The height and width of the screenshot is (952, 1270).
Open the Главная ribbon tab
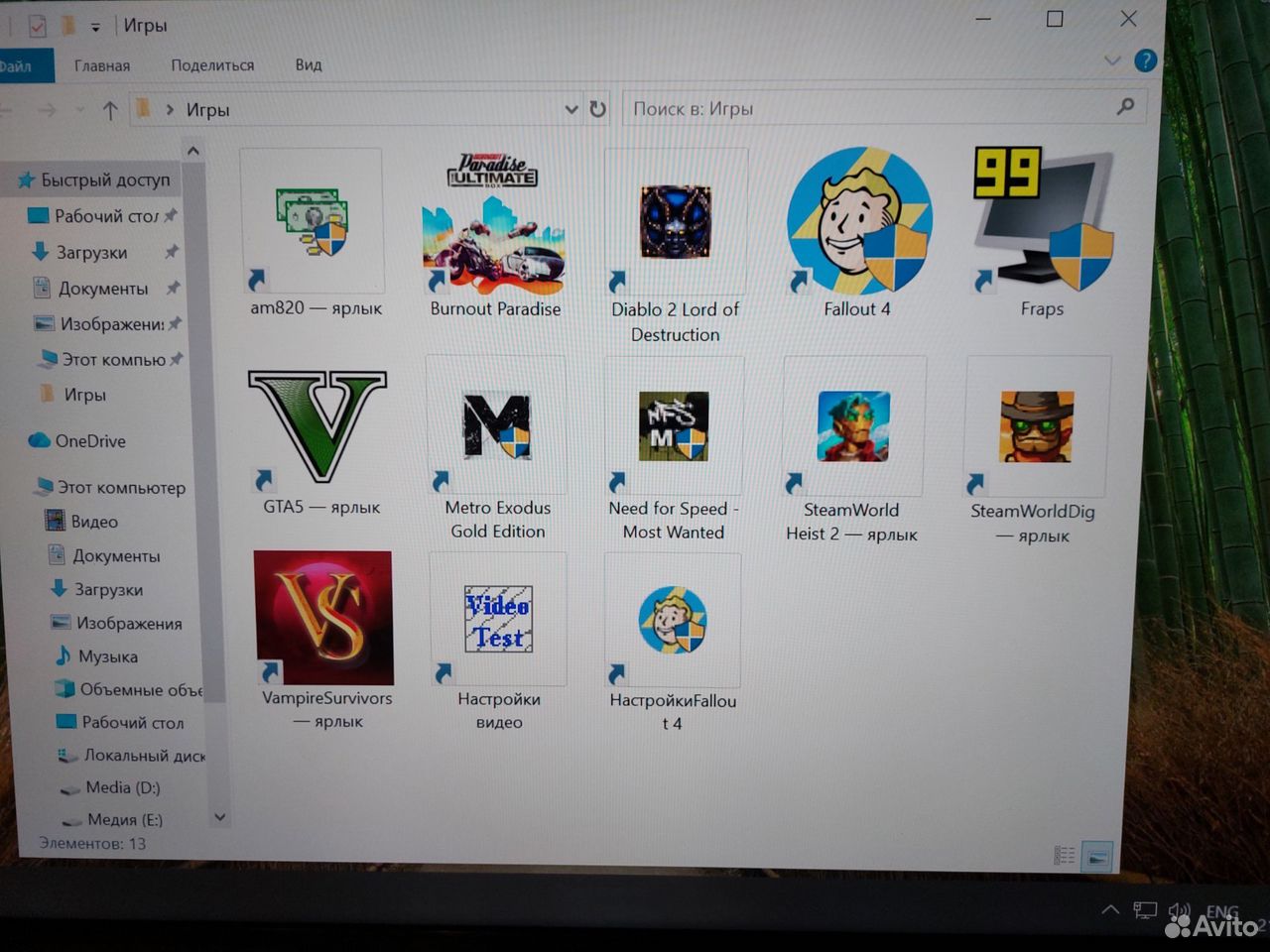pos(102,65)
